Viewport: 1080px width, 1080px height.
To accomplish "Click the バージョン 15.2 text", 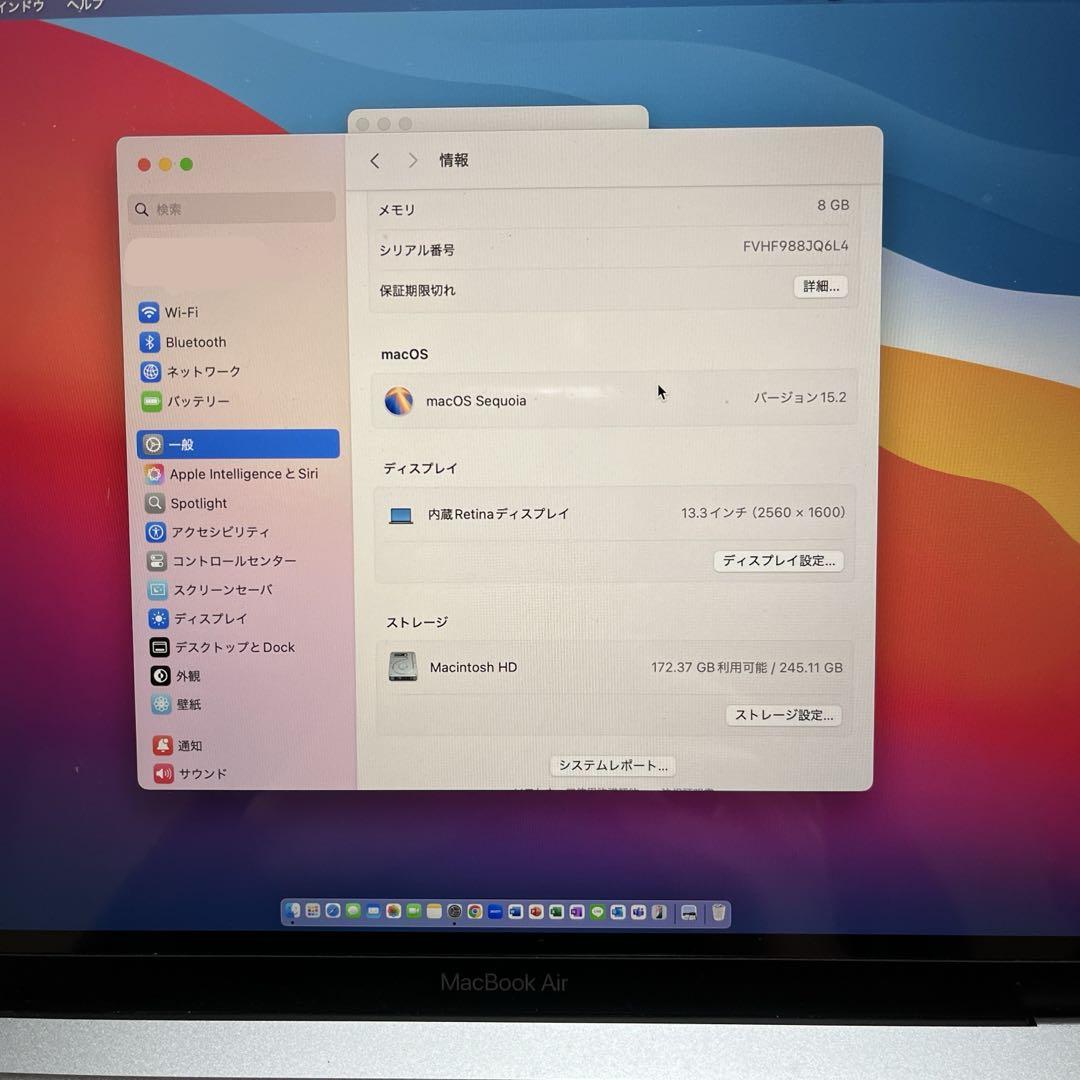I will click(799, 397).
